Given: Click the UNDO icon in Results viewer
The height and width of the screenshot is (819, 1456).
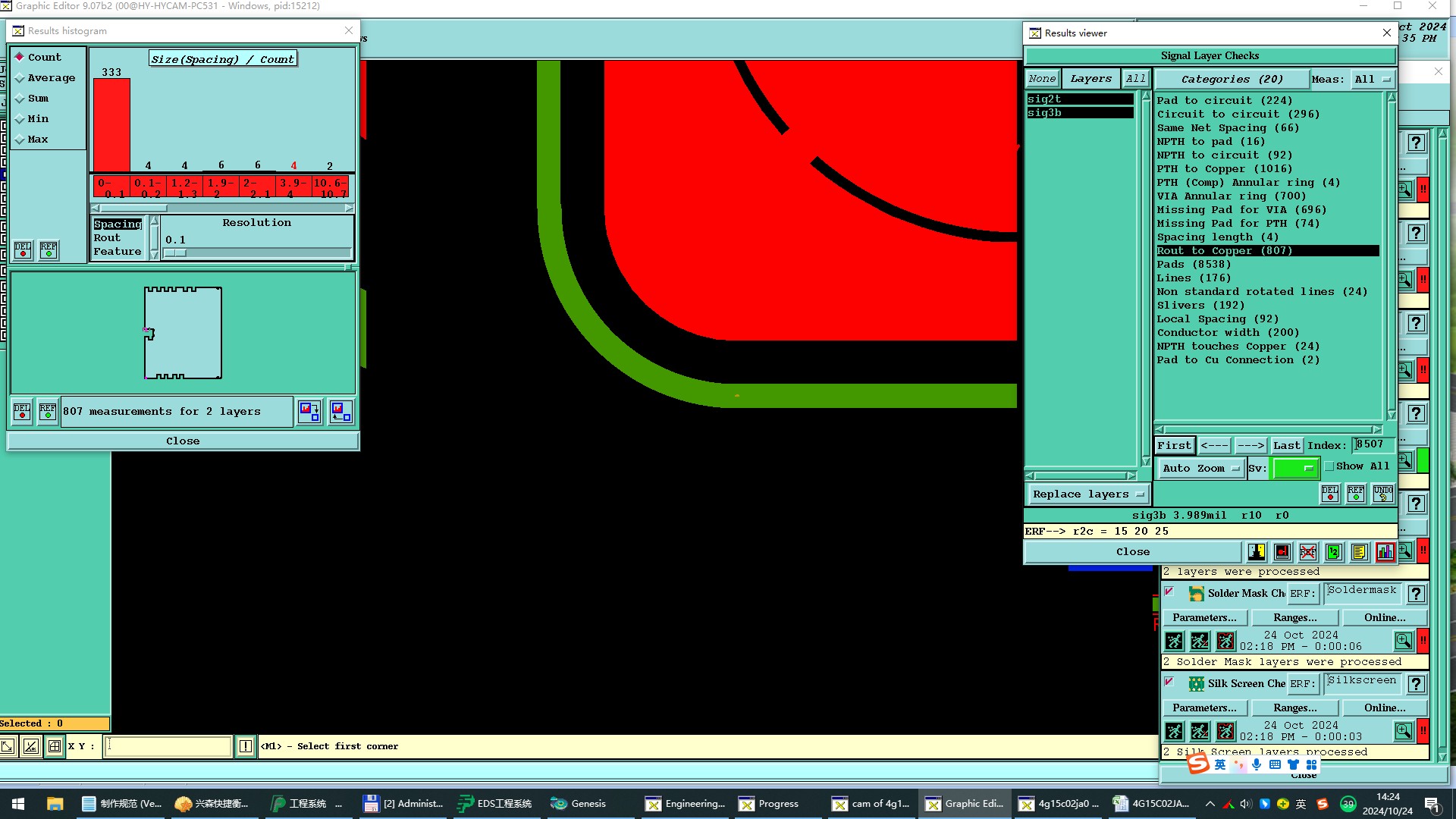Looking at the screenshot, I should (x=1382, y=494).
